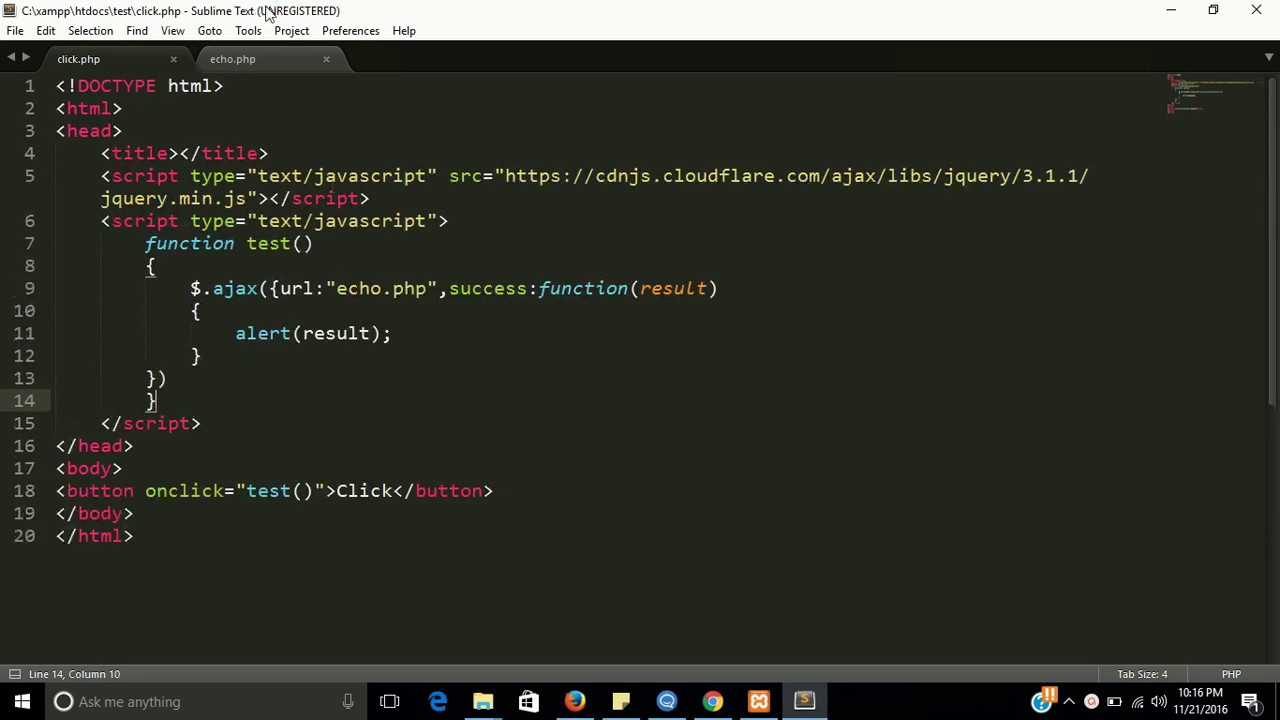This screenshot has width=1280, height=720.
Task: Switch to the echo.php tab
Action: [x=232, y=59]
